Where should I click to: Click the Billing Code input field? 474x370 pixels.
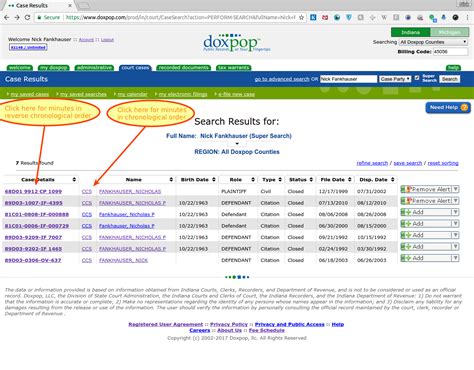coord(450,52)
